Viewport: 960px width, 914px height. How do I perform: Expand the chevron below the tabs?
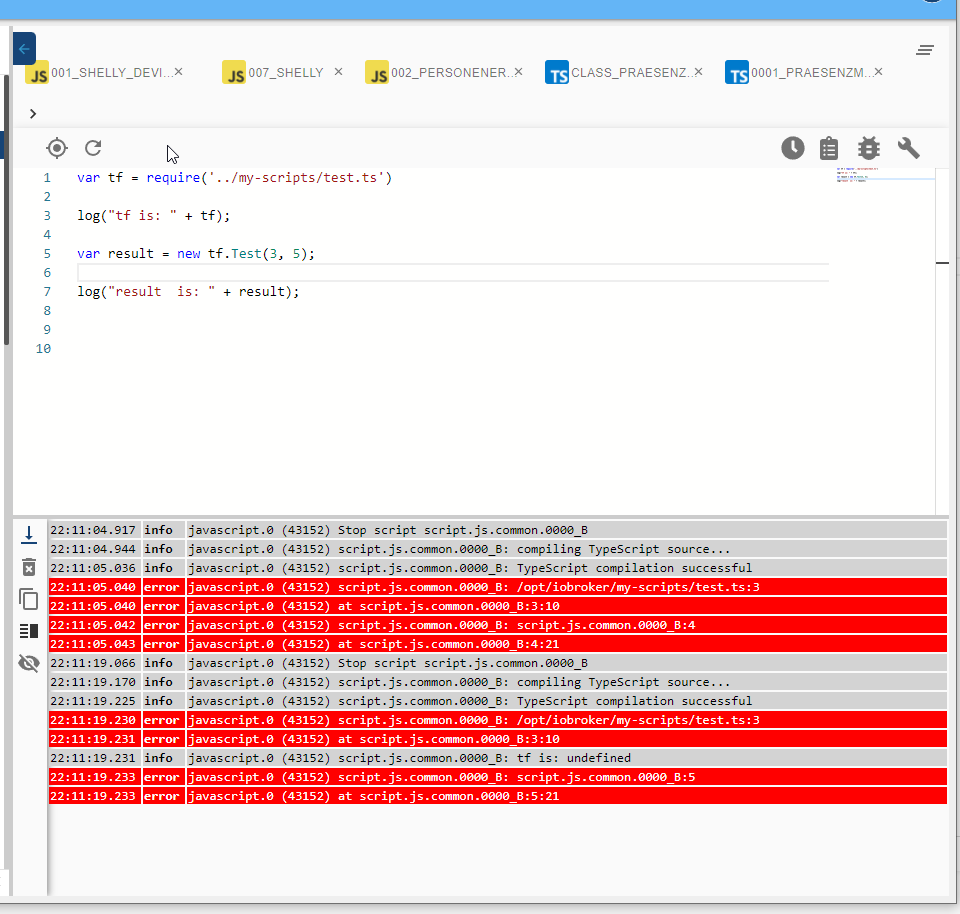pos(33,114)
